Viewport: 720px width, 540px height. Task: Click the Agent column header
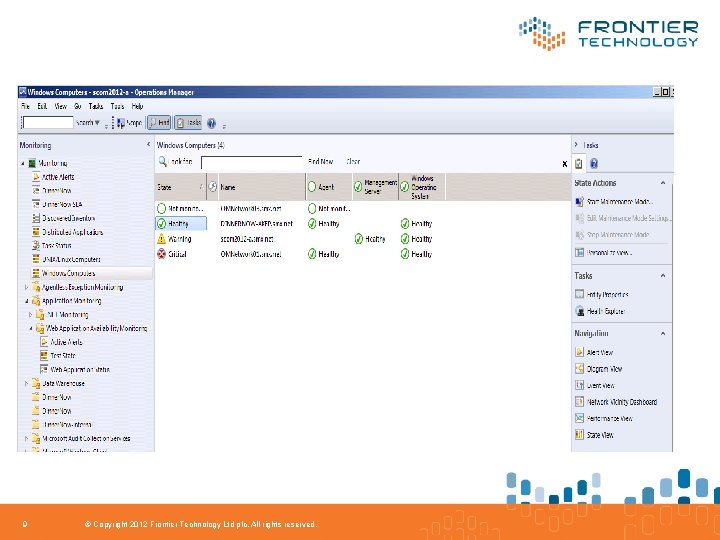(x=329, y=187)
